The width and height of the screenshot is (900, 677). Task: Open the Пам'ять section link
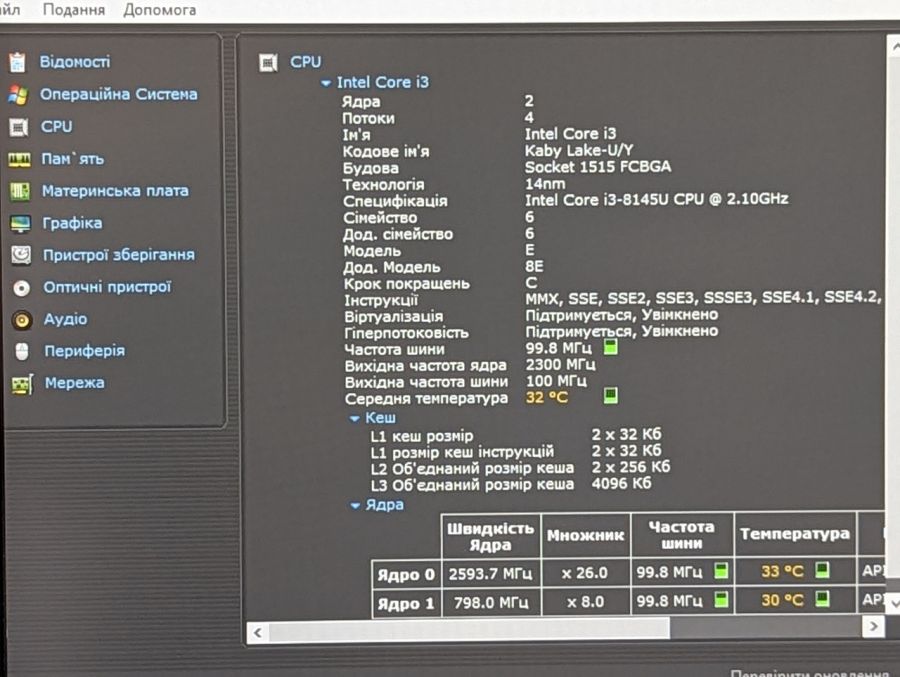click(73, 158)
